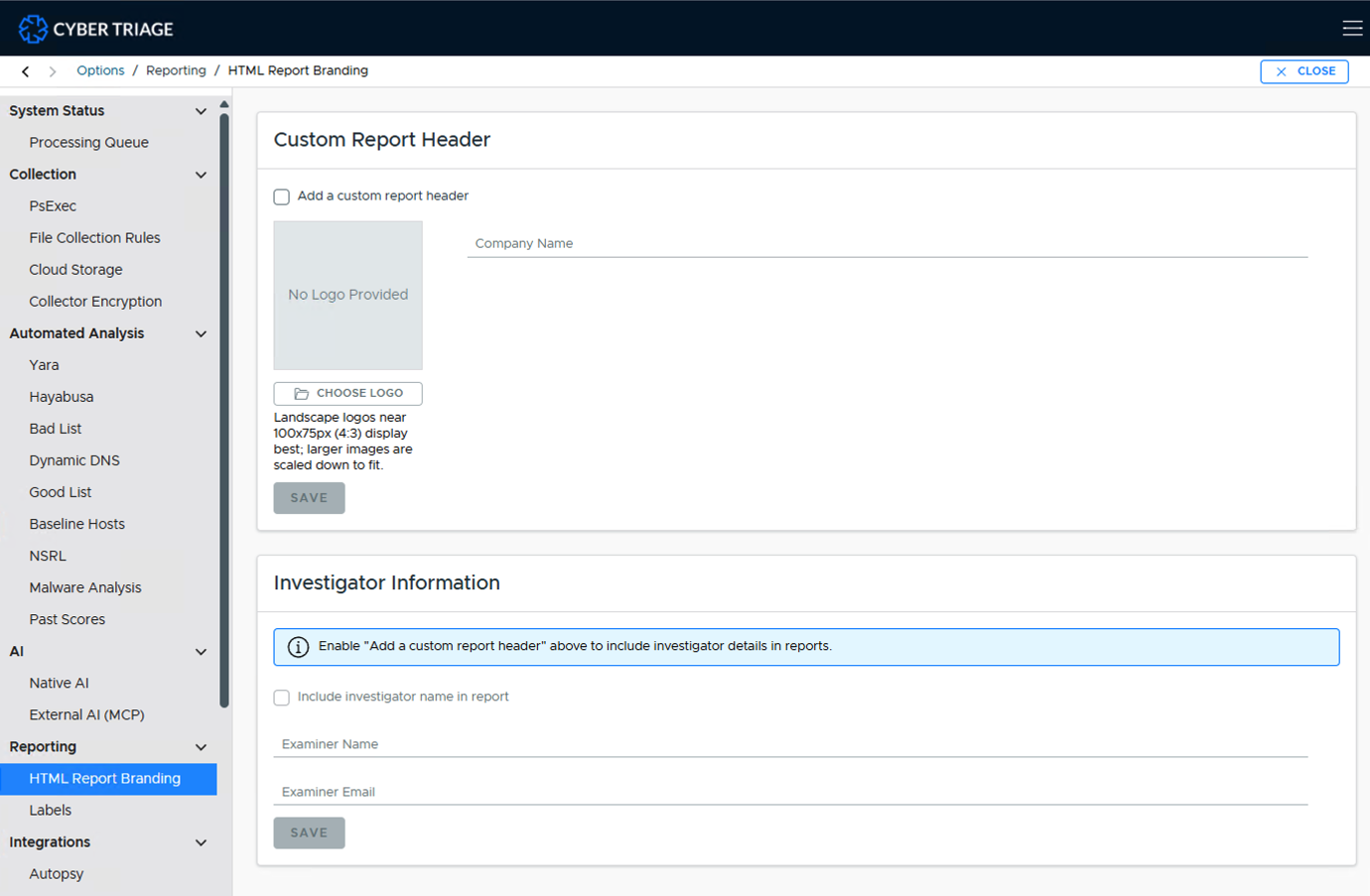Open the hamburger menu icon
The height and width of the screenshot is (896, 1370).
1352,28
